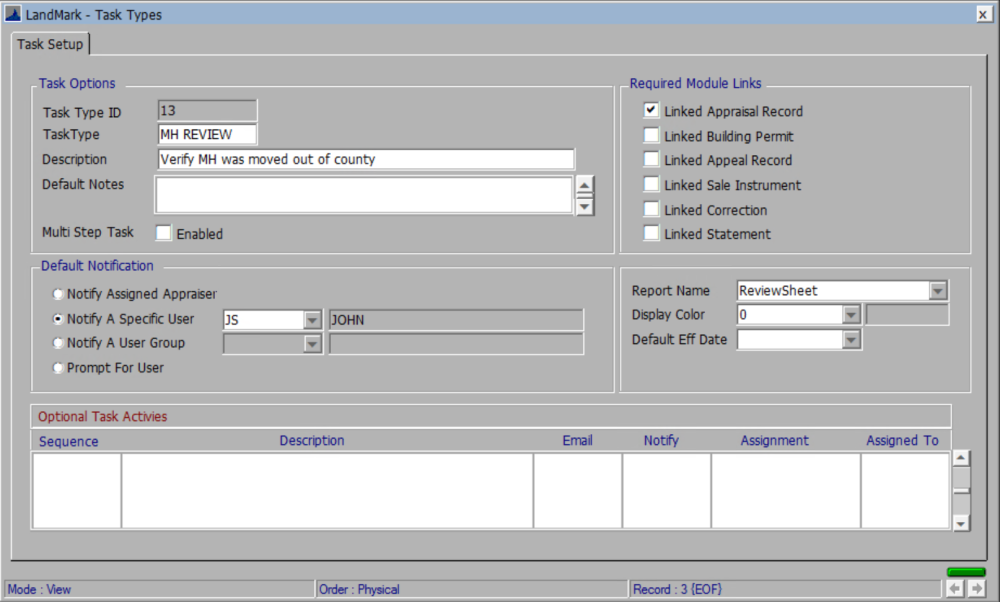Click the green status indicator bar
1000x602 pixels.
click(x=965, y=572)
